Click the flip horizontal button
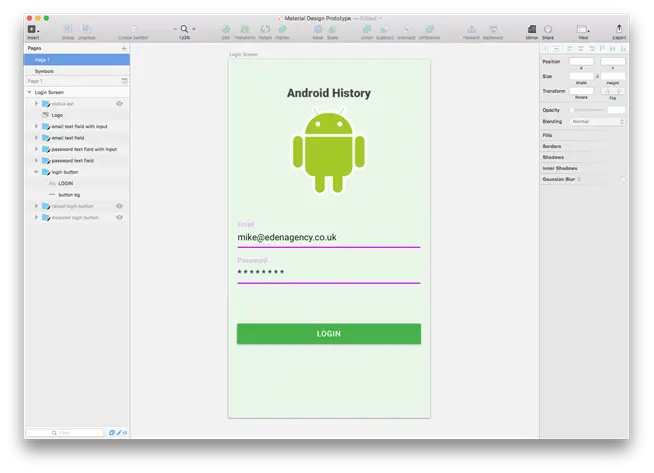This screenshot has width=654, height=473. [x=607, y=91]
